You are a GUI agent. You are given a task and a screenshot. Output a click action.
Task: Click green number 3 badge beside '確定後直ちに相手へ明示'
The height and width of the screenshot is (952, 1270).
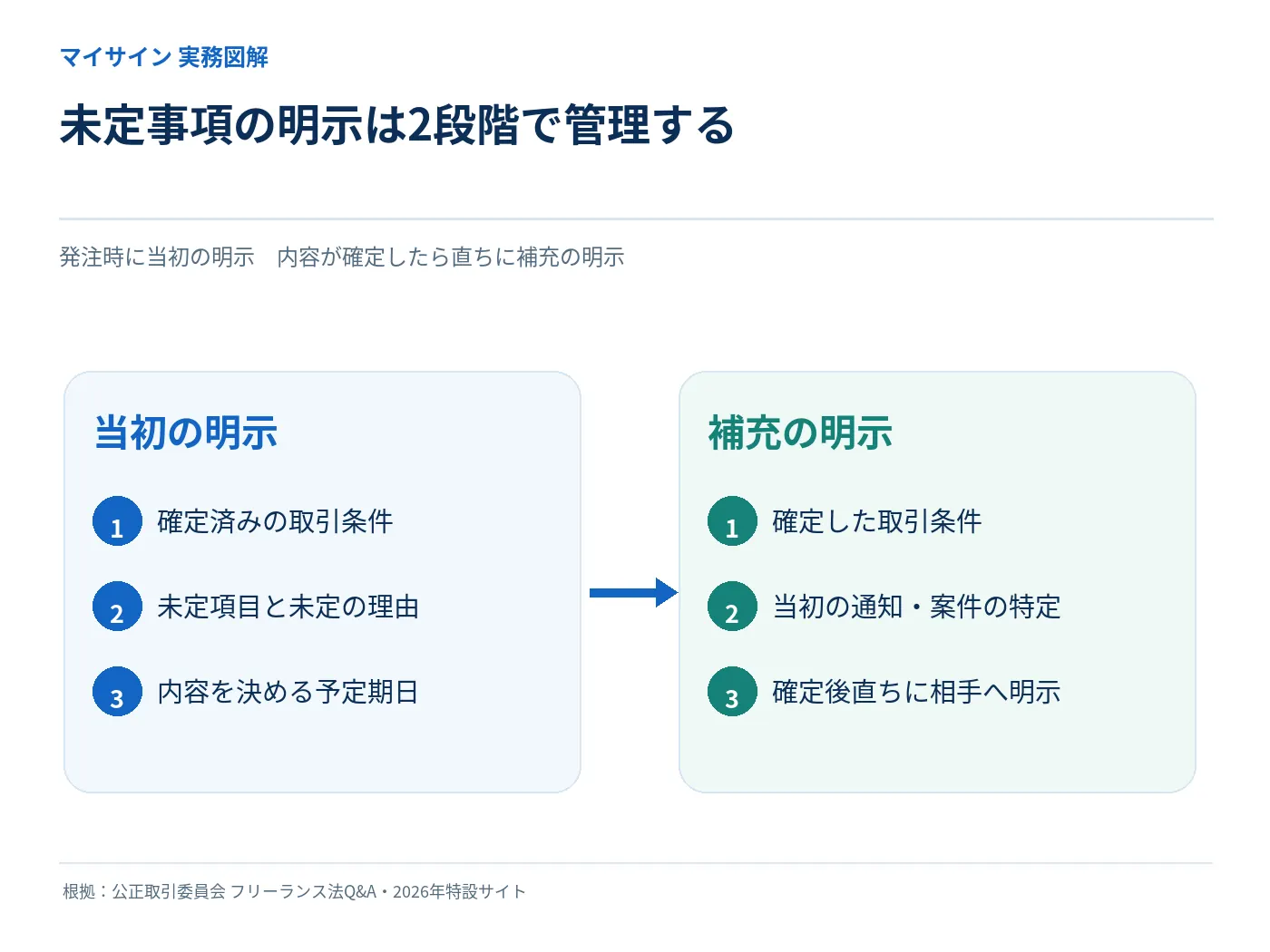[x=732, y=692]
